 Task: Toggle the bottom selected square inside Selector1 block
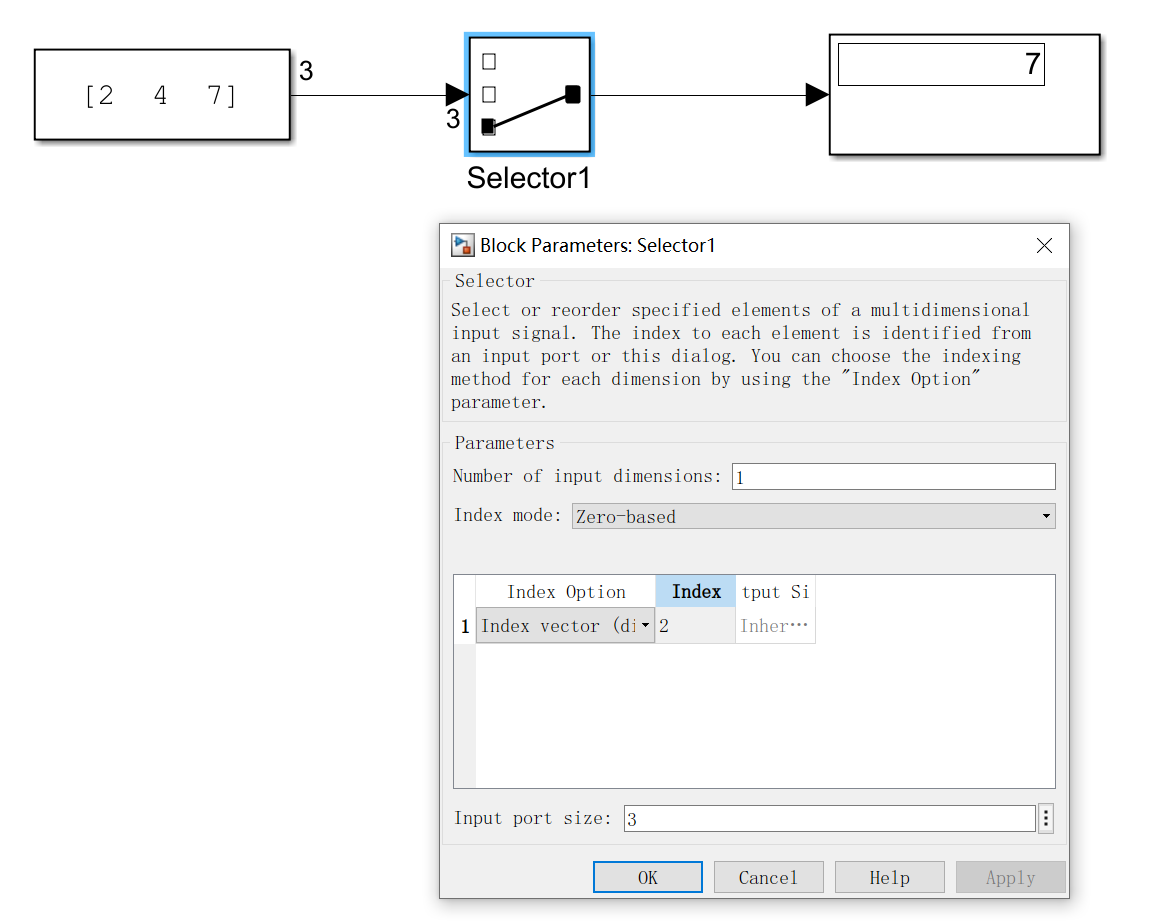487,127
